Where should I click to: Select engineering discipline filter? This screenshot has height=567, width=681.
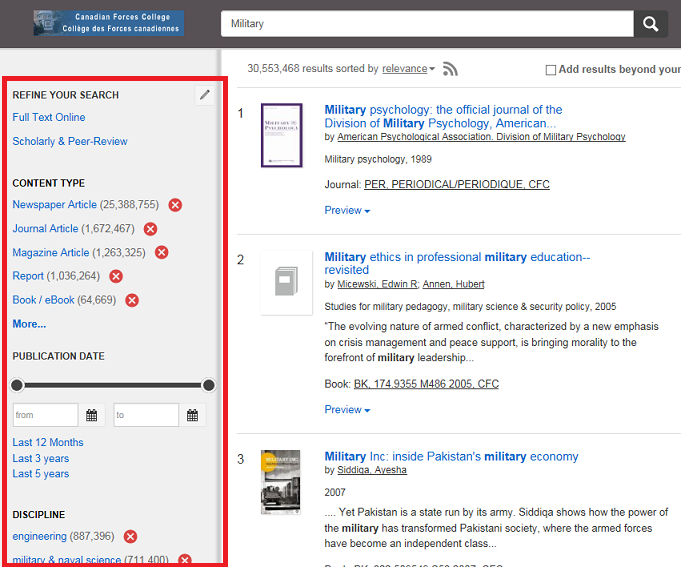40,537
